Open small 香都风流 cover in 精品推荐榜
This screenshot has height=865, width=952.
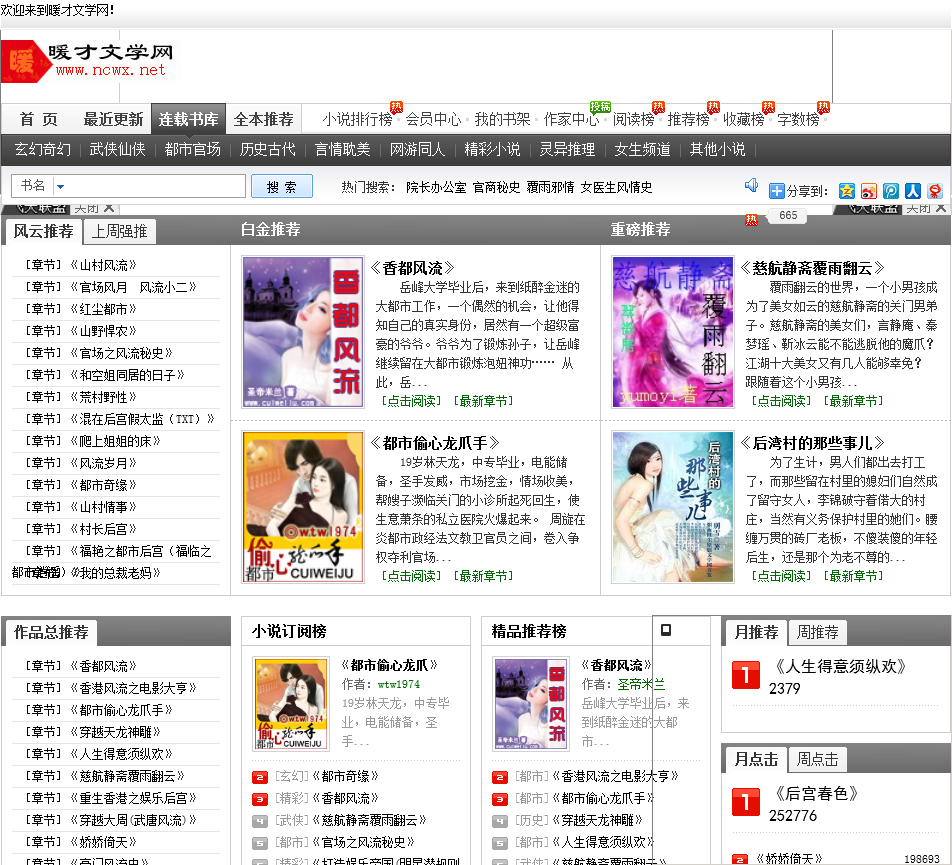click(531, 704)
